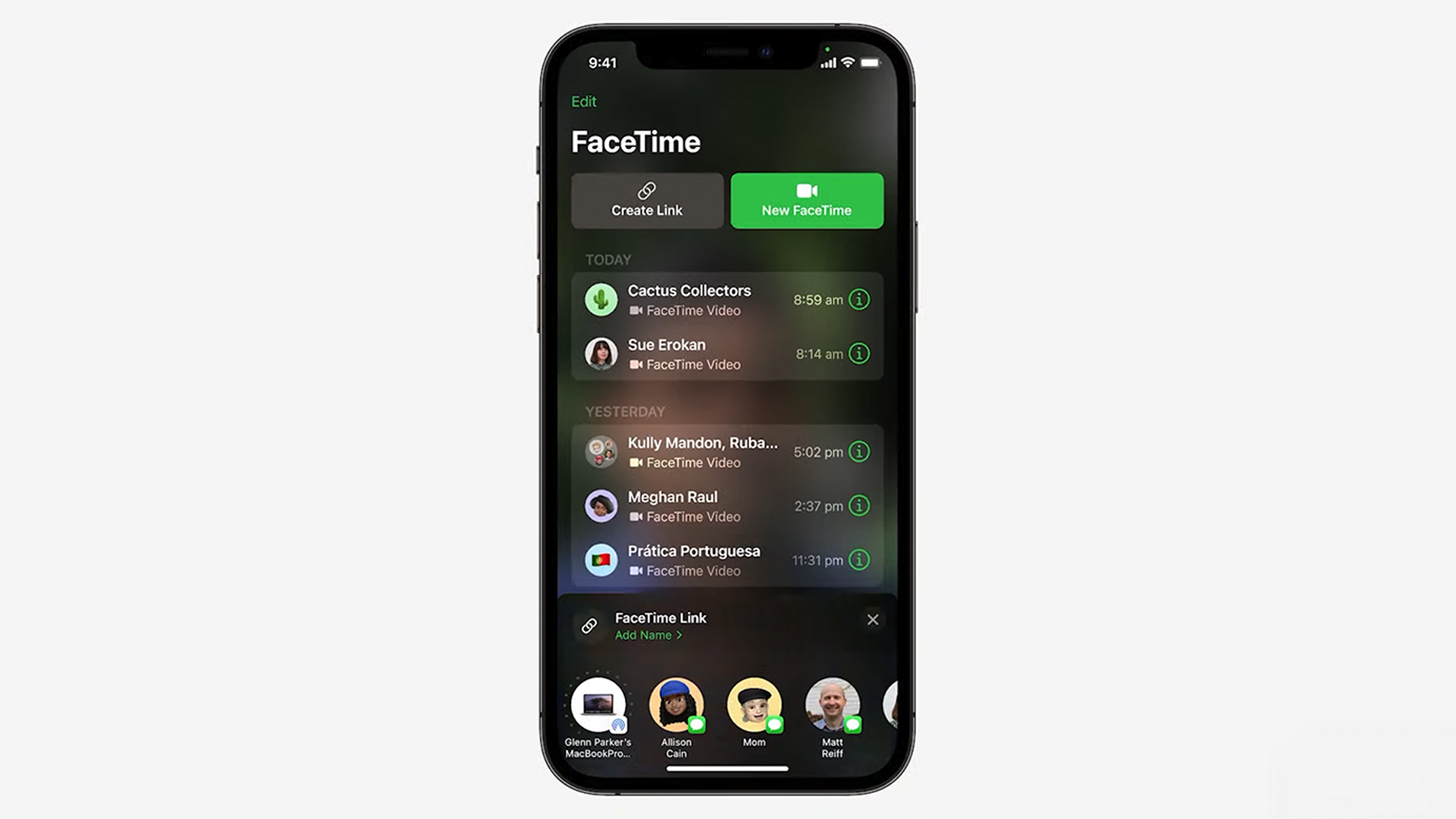The image size is (1456, 819).
Task: Tap the Create Link chain icon
Action: pyautogui.click(x=647, y=191)
